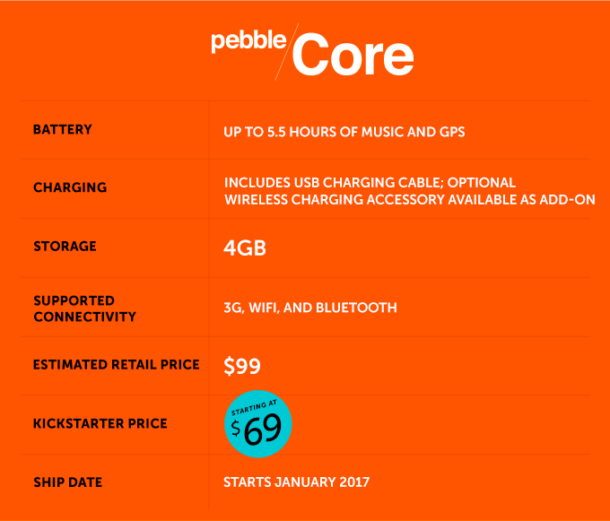Click the $99 retail price value

point(242,366)
